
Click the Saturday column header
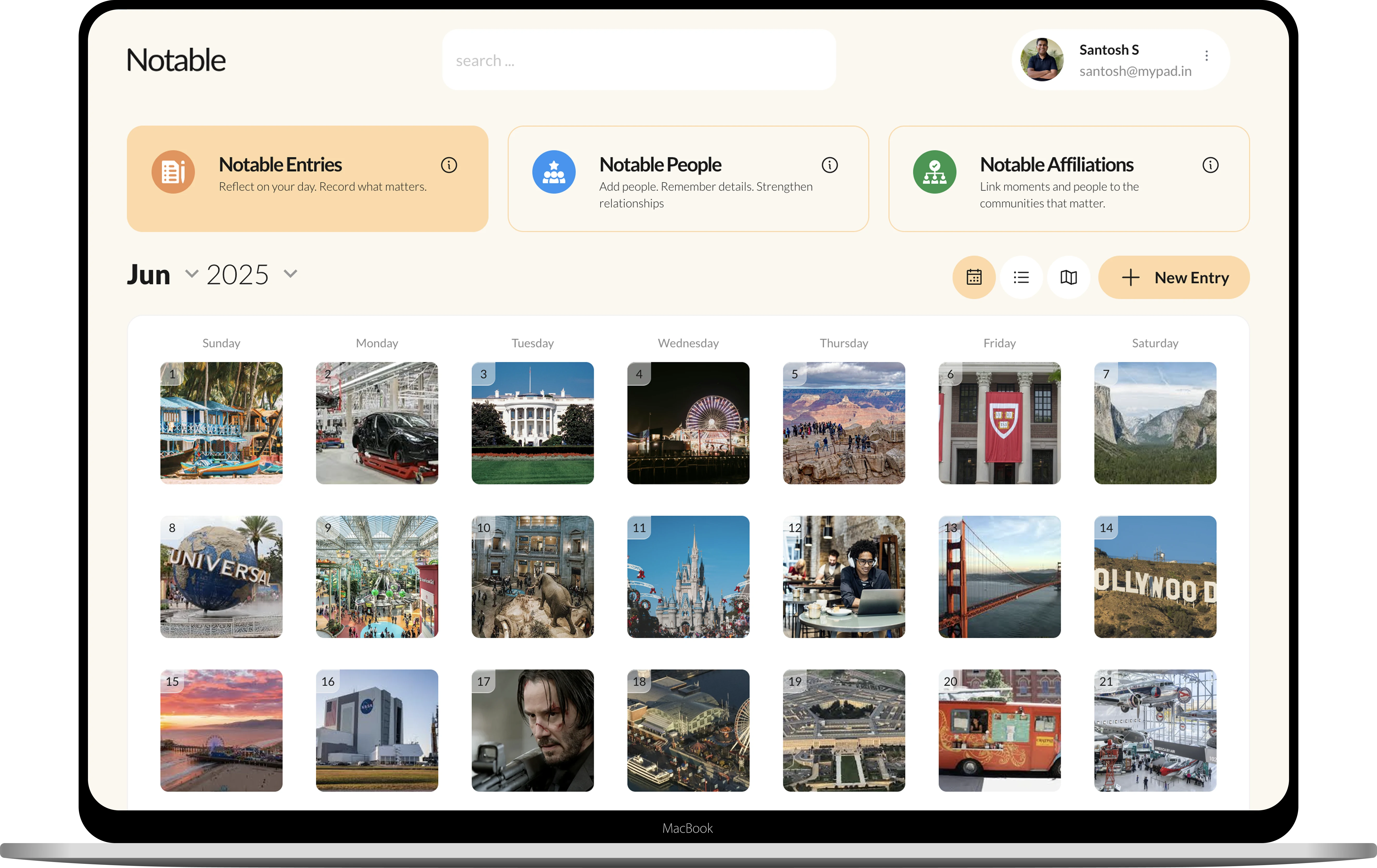tap(1155, 343)
